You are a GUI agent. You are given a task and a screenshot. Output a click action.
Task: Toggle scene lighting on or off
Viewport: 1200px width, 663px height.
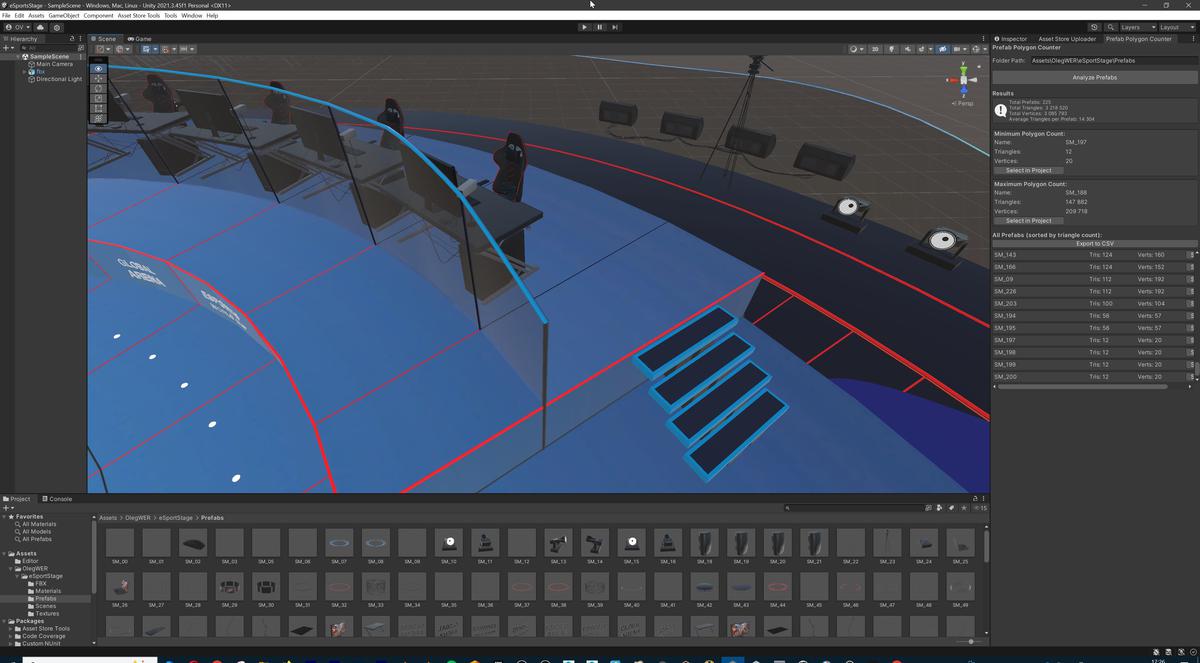(891, 48)
